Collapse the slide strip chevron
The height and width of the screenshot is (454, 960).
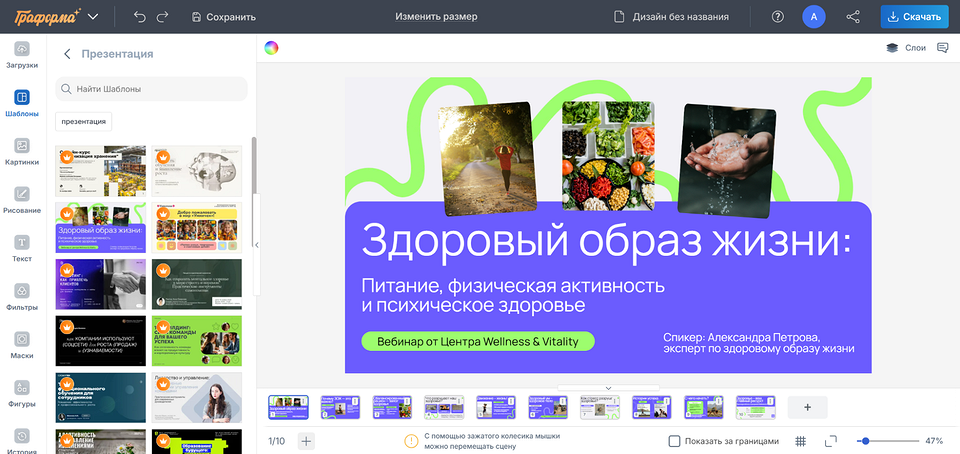pos(608,388)
